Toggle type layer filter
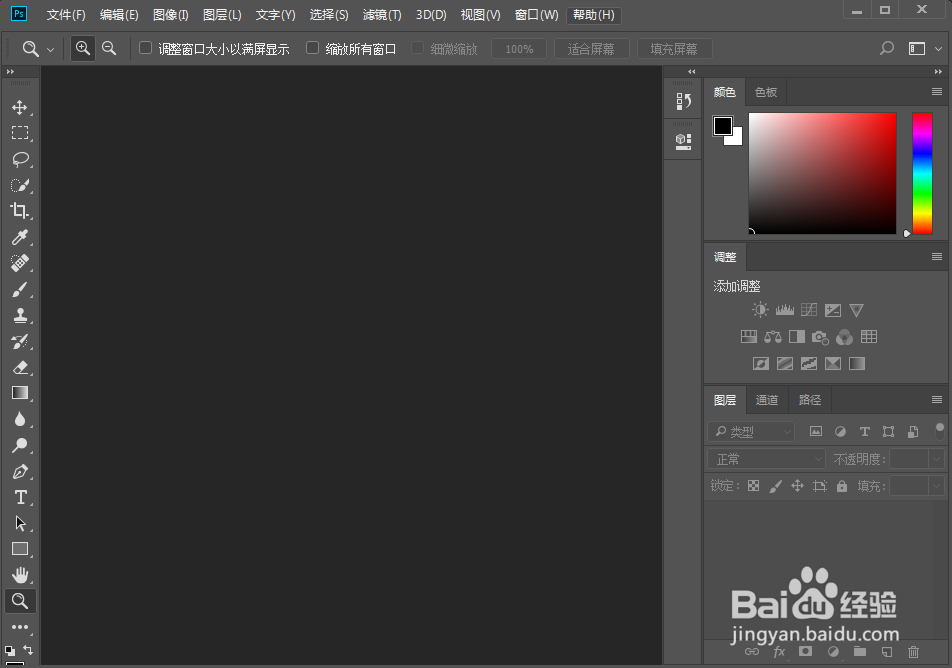 pyautogui.click(x=865, y=431)
